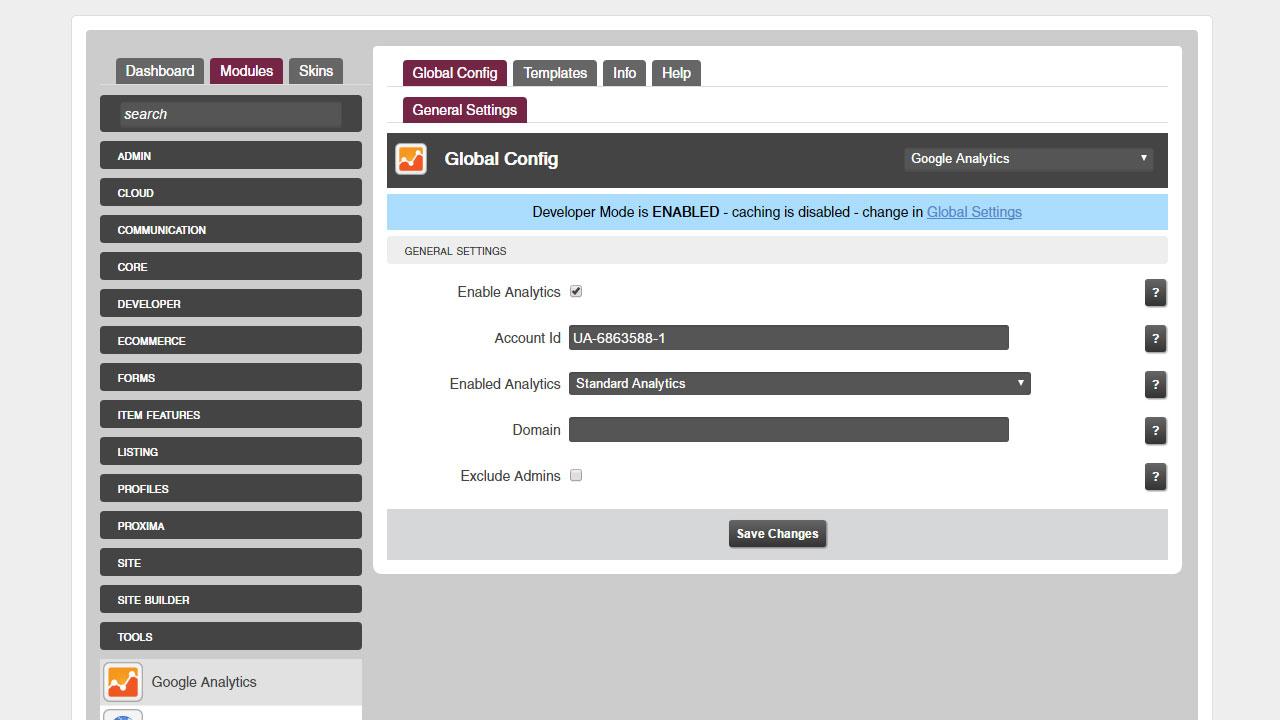Open the Google Analytics module dropdown
Image resolution: width=1280 pixels, height=720 pixels.
(1028, 159)
